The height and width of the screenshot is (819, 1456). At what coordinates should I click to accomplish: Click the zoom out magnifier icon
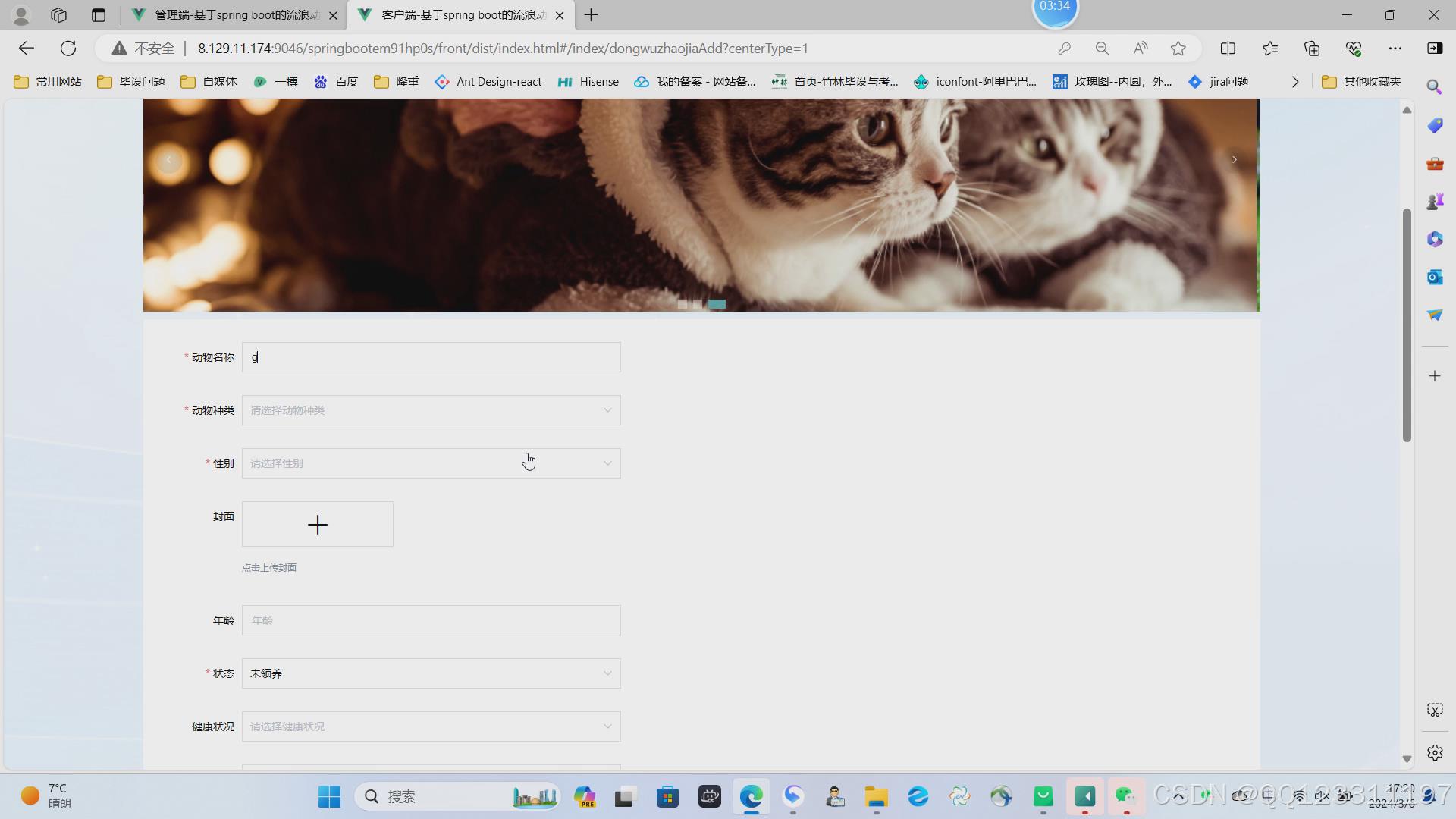click(1102, 49)
